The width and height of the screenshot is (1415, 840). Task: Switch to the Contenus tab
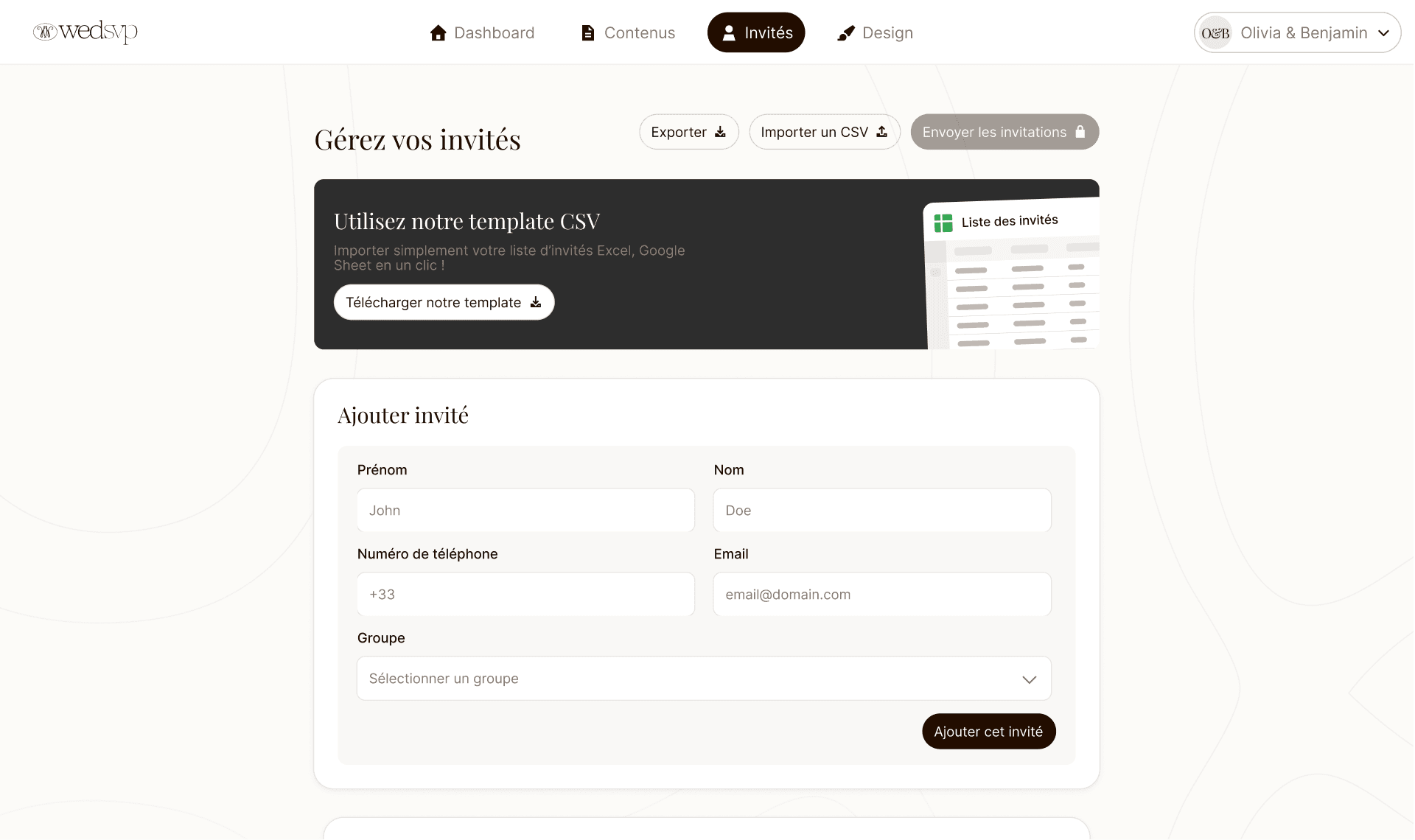[x=628, y=32]
